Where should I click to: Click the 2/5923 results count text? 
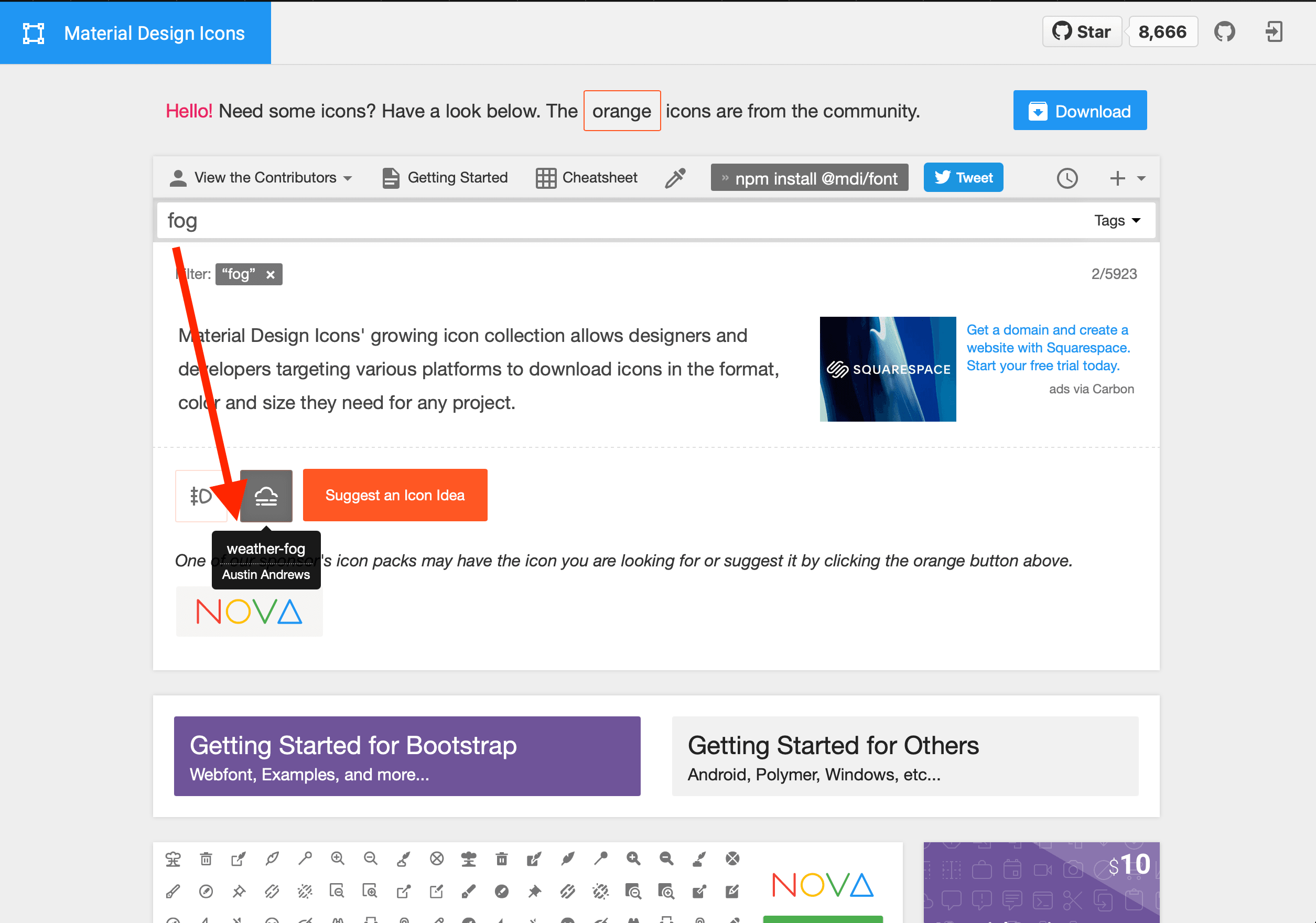click(1113, 274)
